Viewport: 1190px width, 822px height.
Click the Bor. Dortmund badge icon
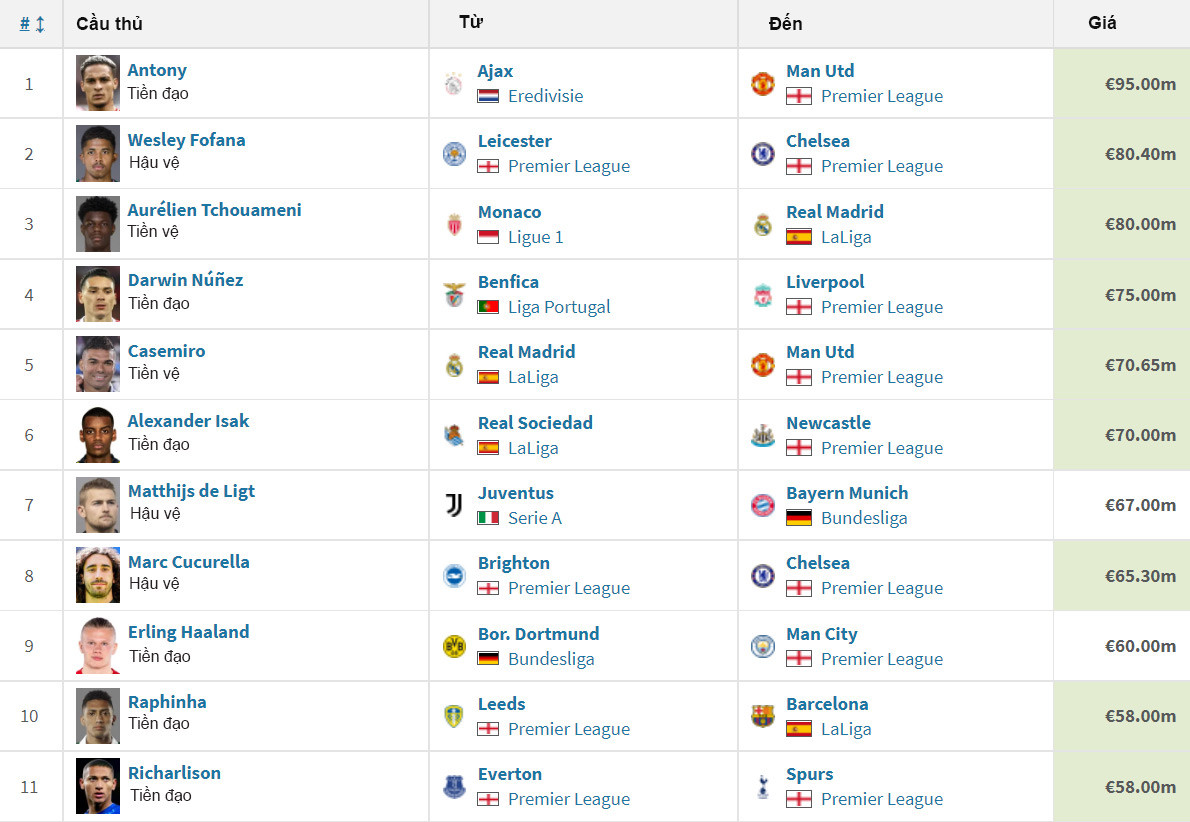click(454, 646)
